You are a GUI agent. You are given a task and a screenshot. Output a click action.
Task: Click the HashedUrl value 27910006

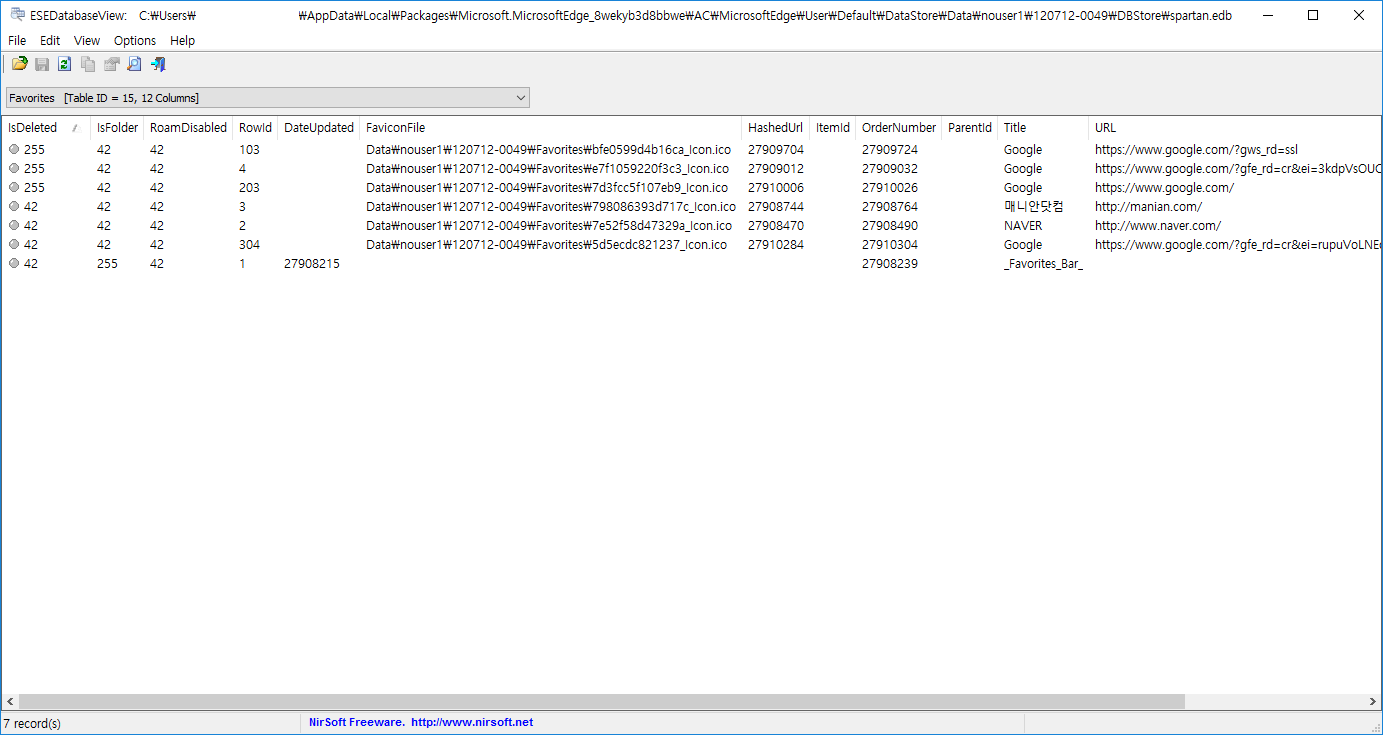coord(776,187)
